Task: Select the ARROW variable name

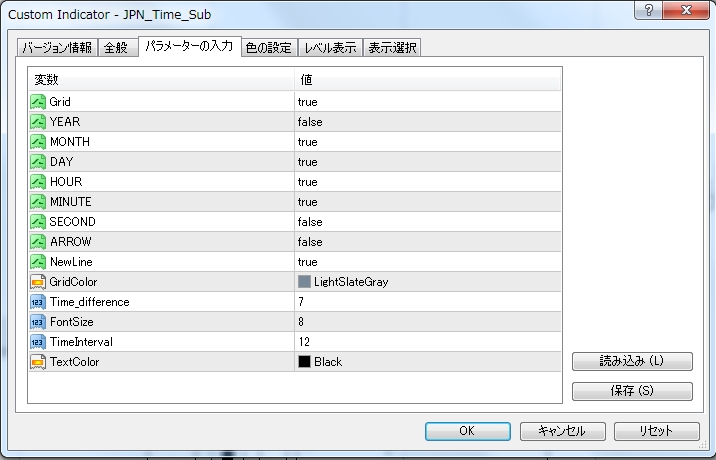Action: click(x=70, y=242)
